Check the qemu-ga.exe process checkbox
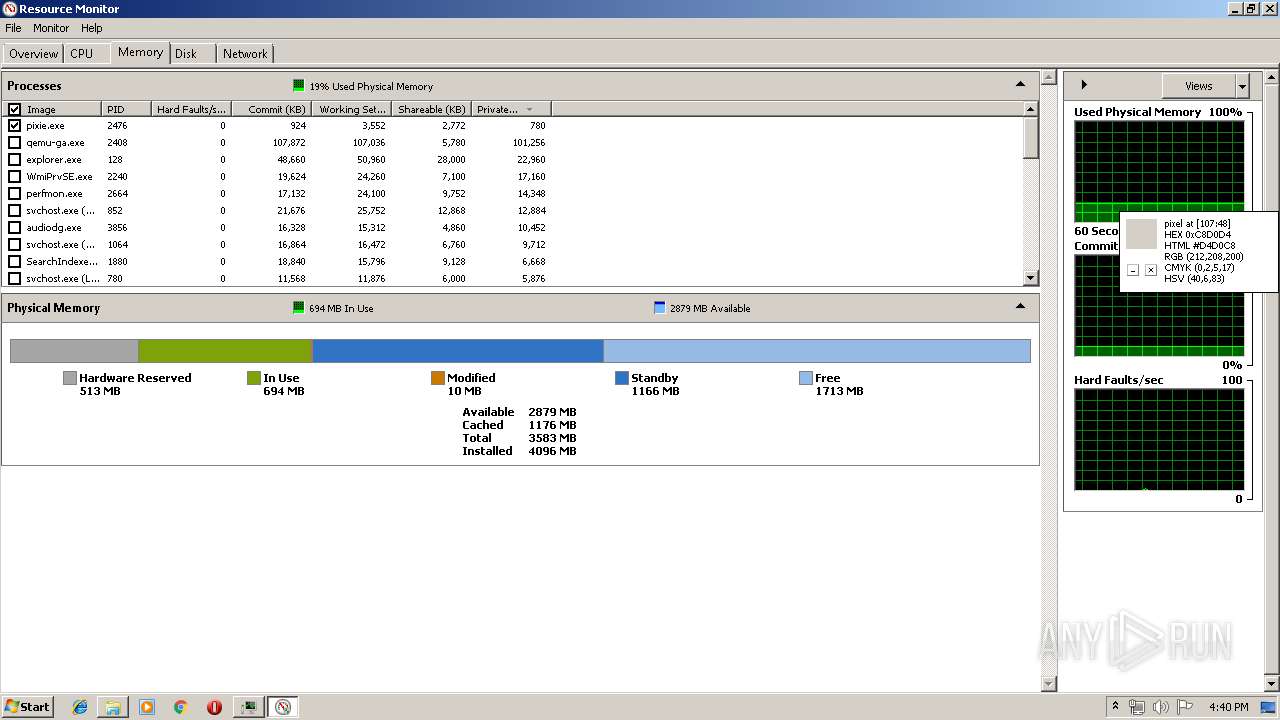 pos(14,143)
